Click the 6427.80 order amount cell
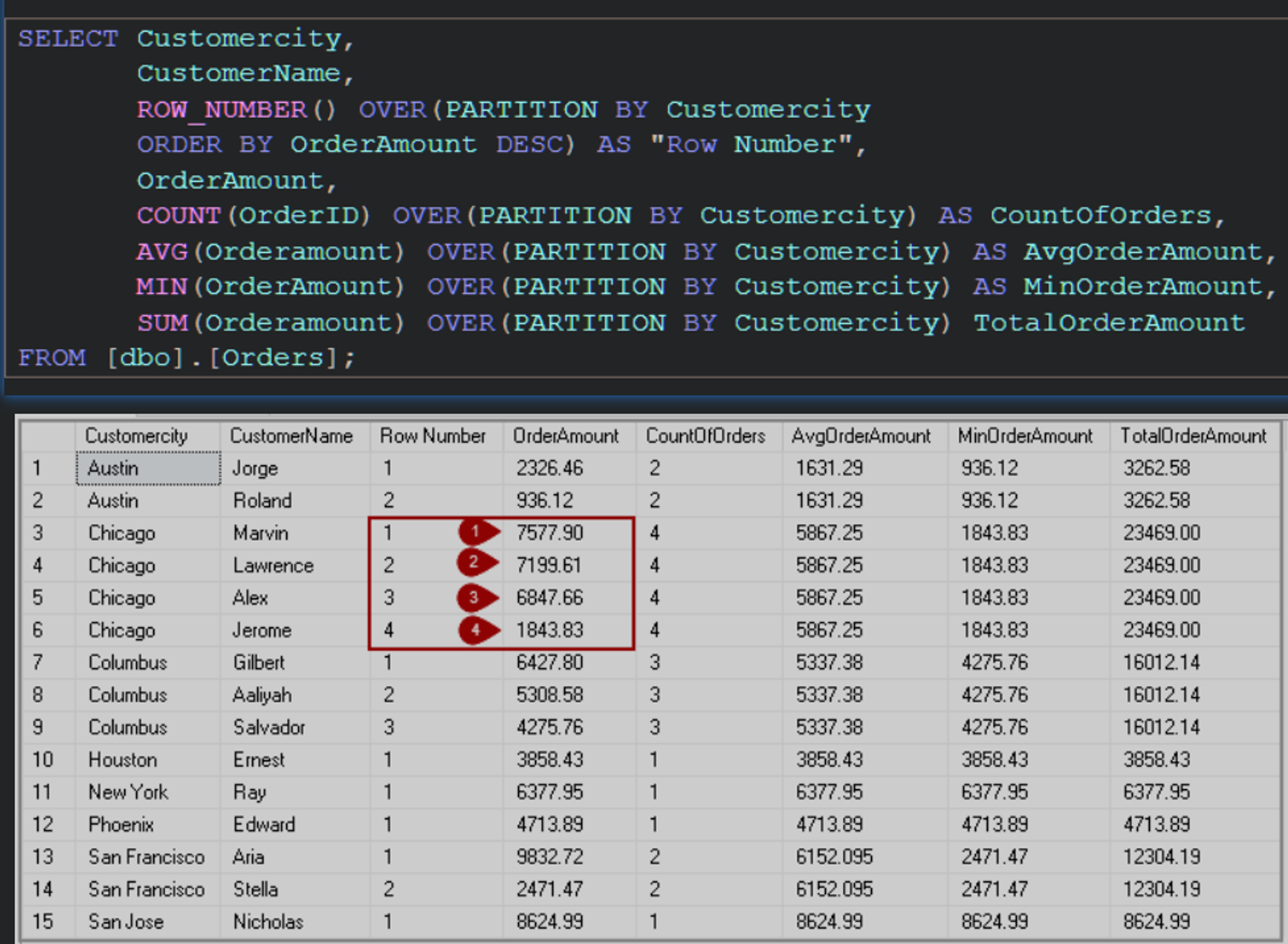 click(x=569, y=663)
